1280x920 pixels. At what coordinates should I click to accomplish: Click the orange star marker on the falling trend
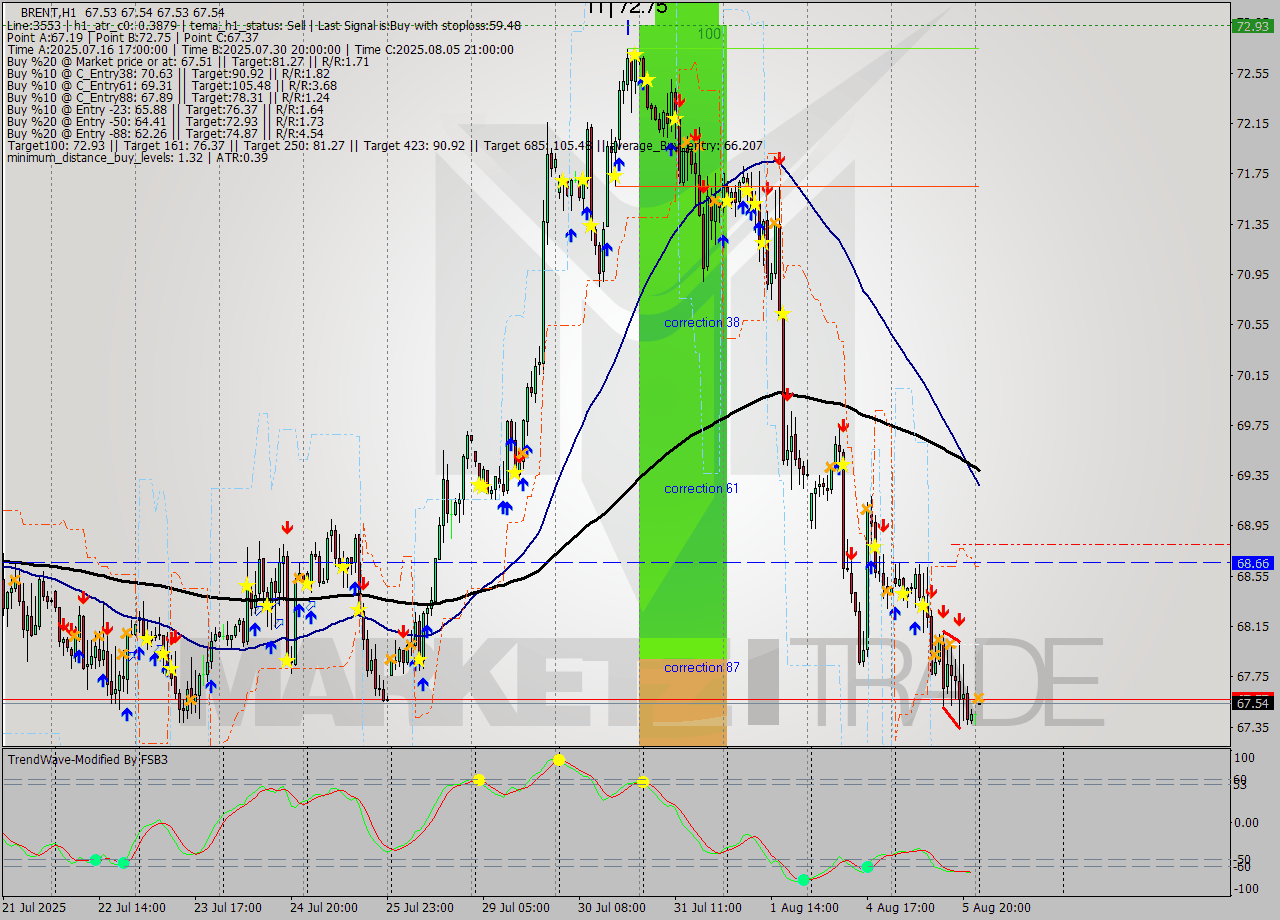[866, 510]
